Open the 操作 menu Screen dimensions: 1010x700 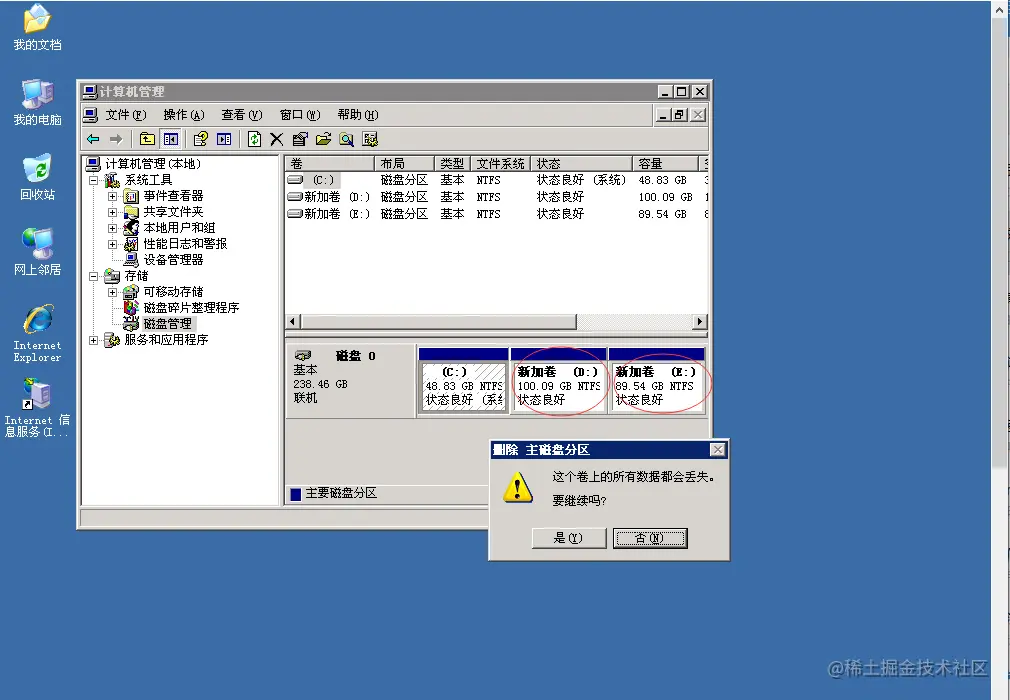click(x=182, y=114)
